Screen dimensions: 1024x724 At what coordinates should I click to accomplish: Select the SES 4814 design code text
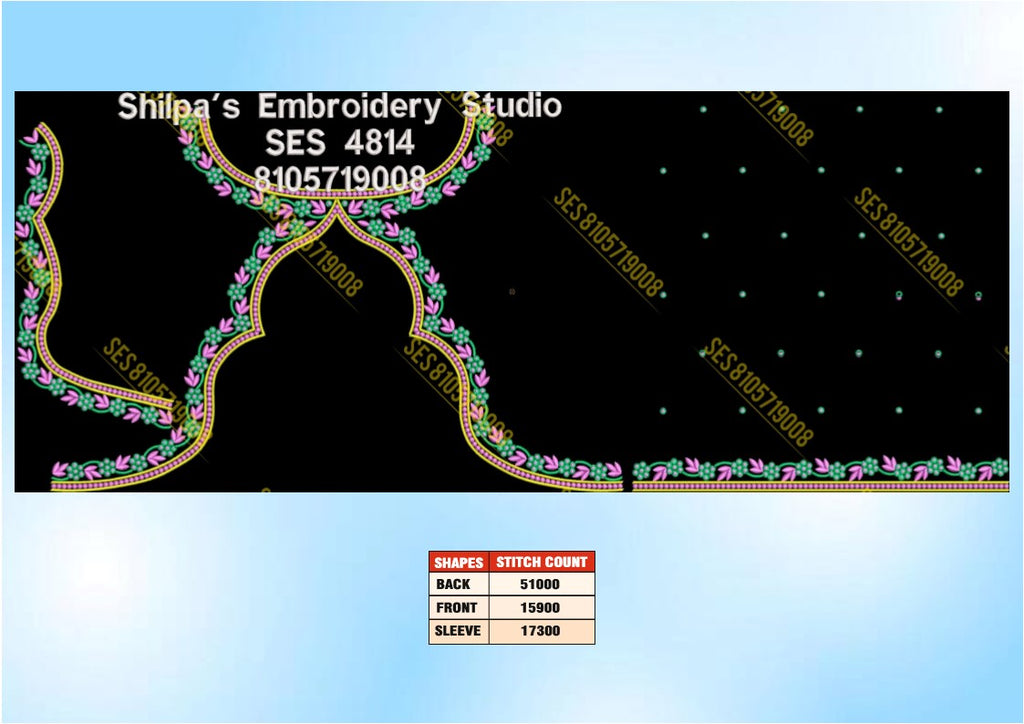(340, 142)
